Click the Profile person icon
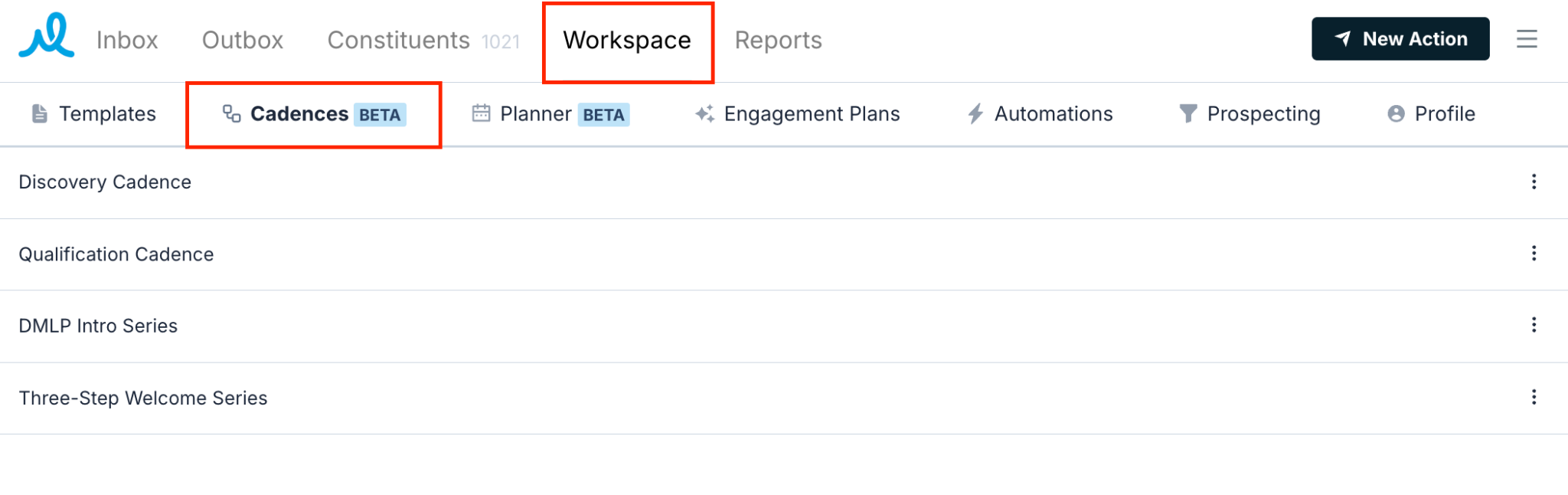Screen dimensions: 1568x495 (x=1396, y=114)
